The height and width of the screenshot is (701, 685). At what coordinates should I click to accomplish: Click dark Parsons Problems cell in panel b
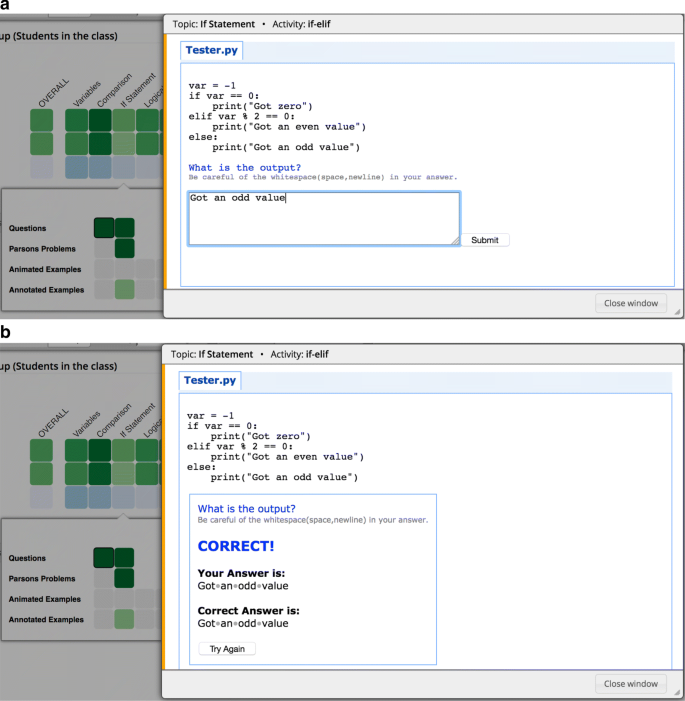(124, 579)
